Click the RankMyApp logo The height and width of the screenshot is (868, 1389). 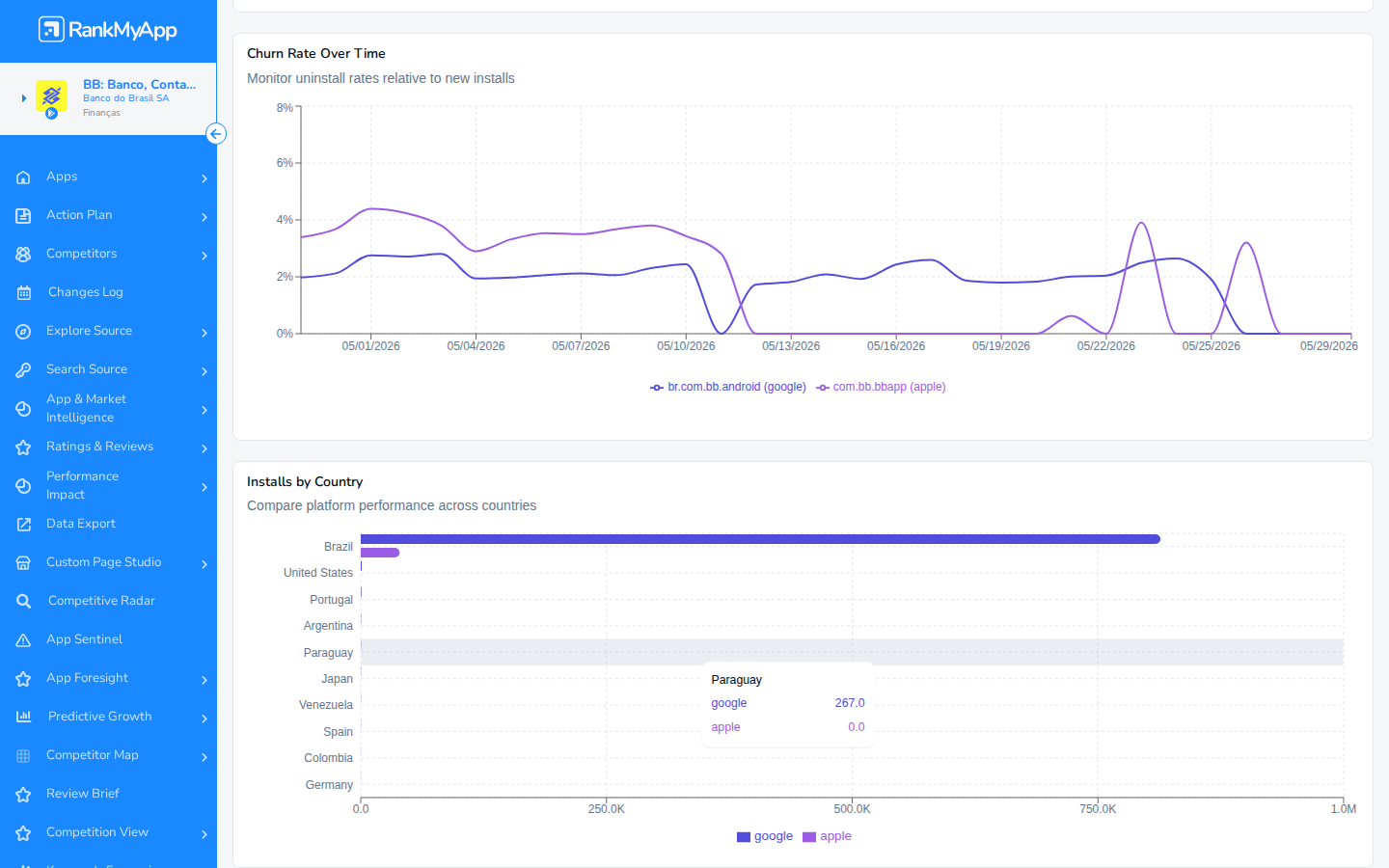[x=108, y=30]
